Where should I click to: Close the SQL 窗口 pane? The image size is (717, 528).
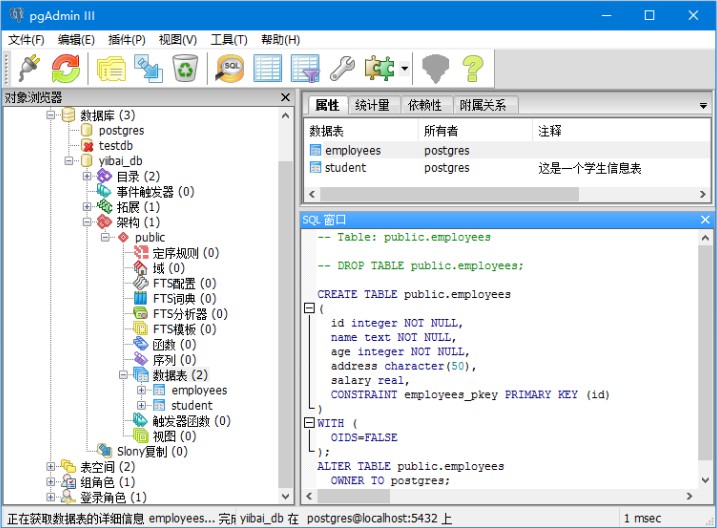(705, 220)
